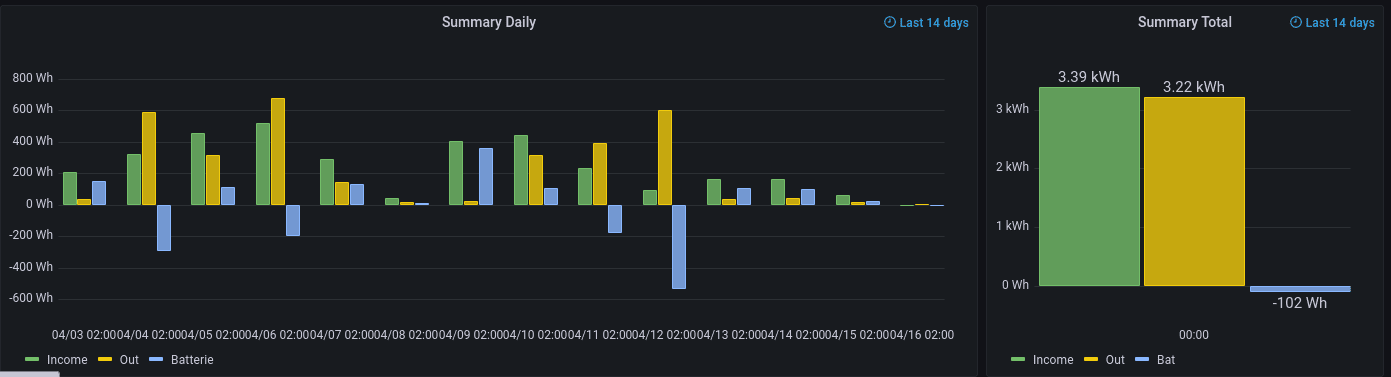Open yellow Out color swatch in Total legend
The image size is (1391, 377).
coord(1092,359)
